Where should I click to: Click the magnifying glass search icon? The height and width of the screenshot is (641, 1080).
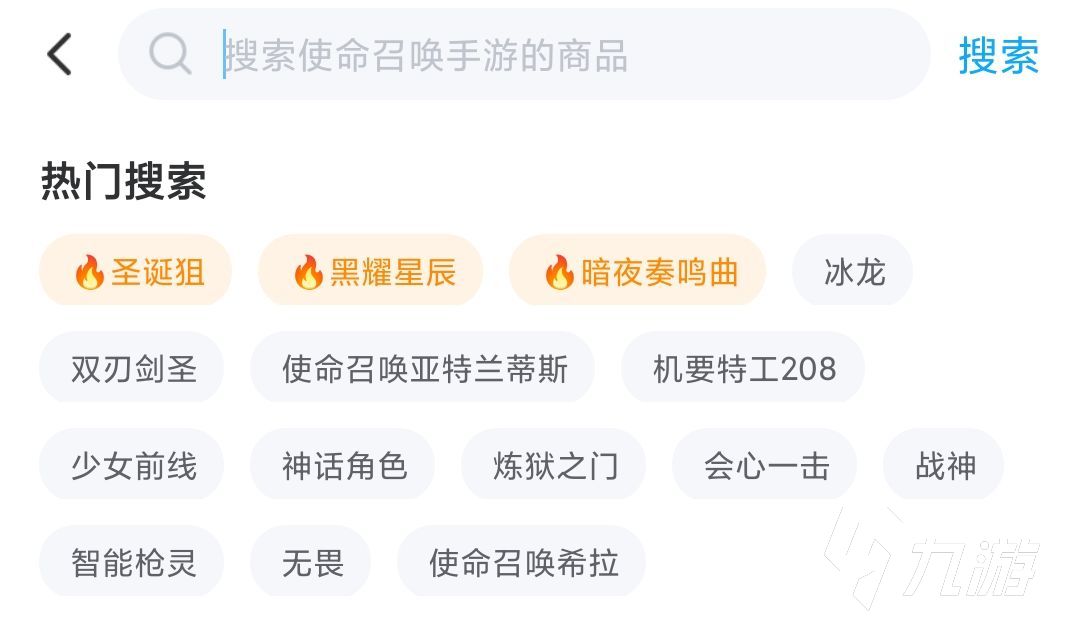coord(170,54)
